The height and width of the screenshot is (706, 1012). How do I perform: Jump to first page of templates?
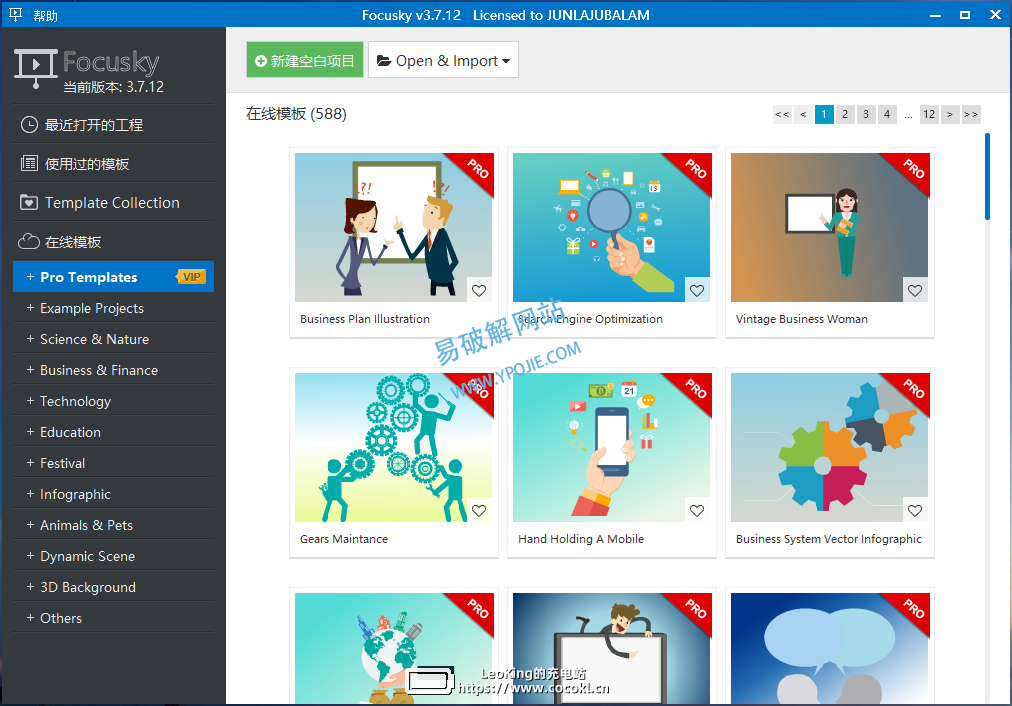[x=782, y=114]
